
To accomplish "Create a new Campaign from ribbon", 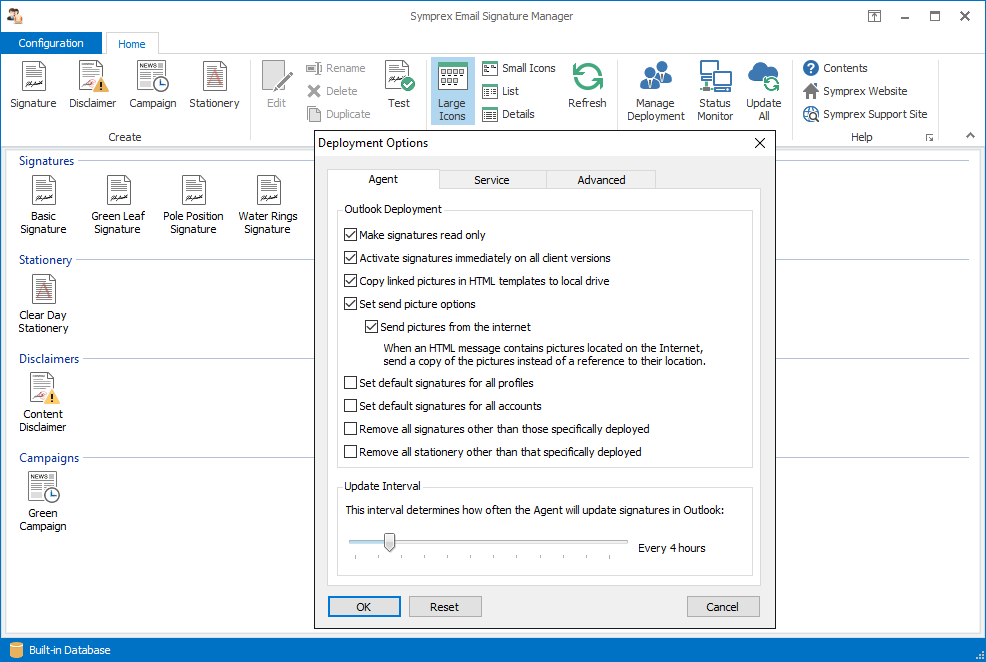I will point(153,85).
